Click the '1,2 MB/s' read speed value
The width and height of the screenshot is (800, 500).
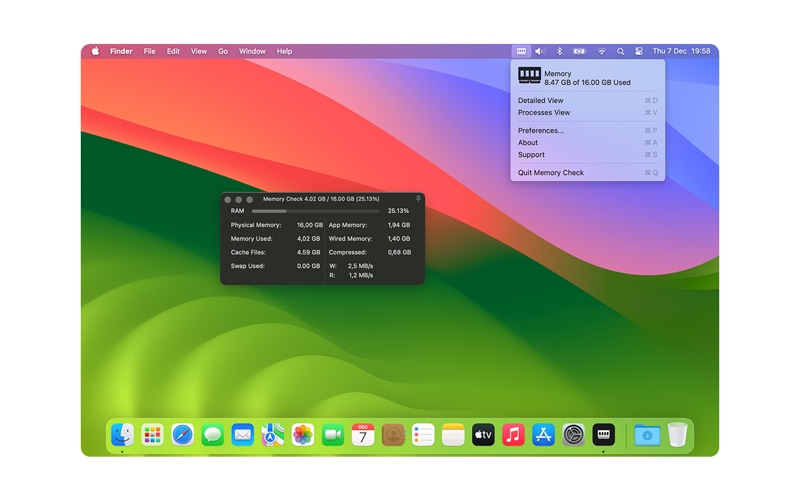pos(361,276)
